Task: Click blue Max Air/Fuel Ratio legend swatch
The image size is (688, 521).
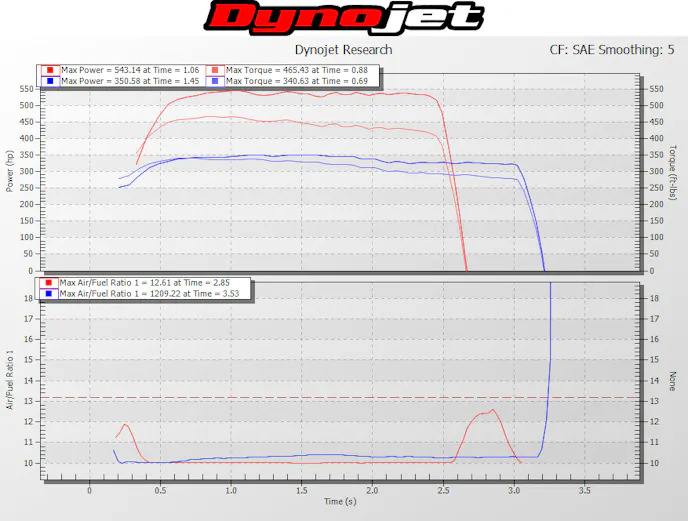Action: tap(49, 294)
